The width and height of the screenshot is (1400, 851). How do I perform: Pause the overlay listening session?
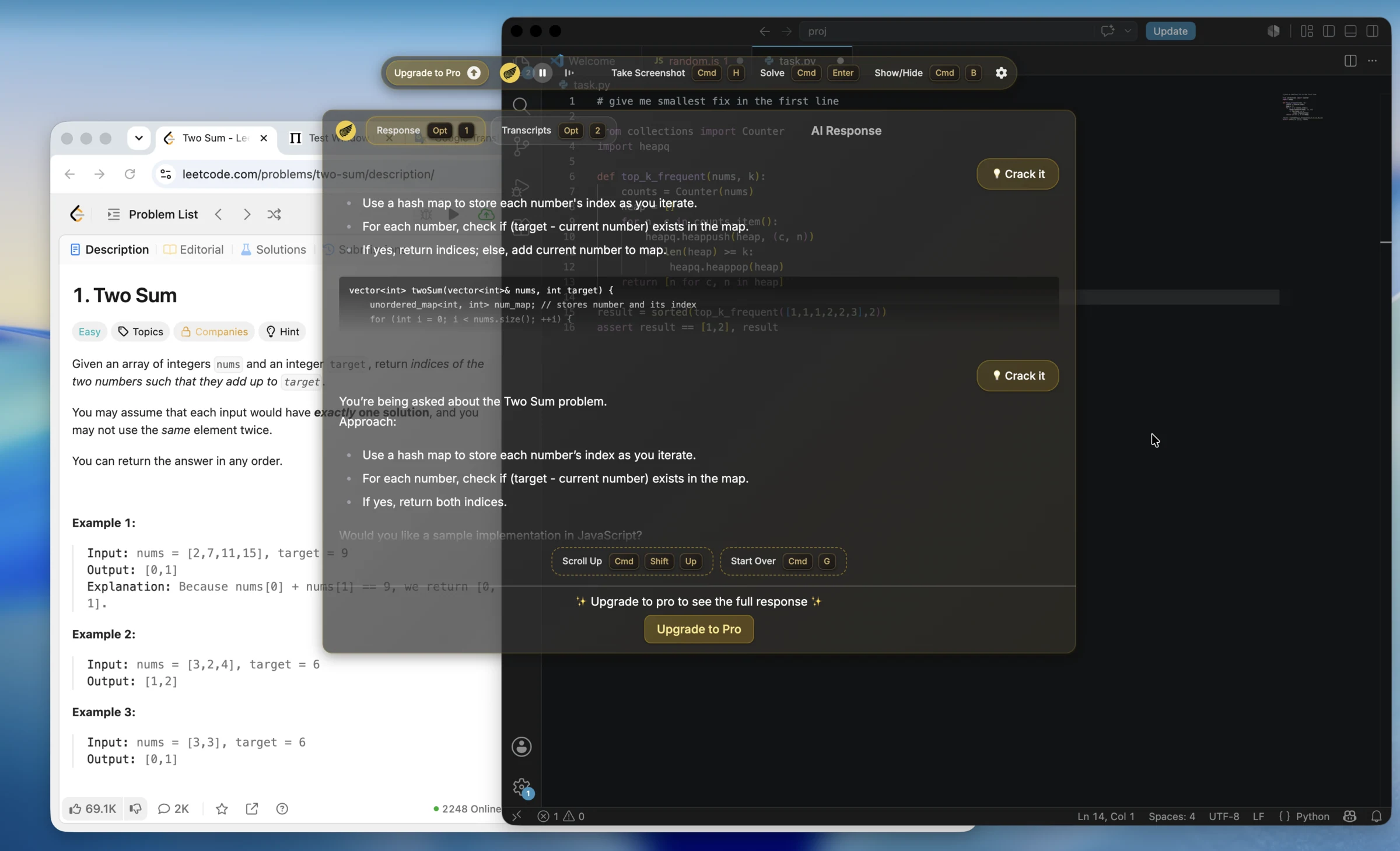[x=542, y=73]
